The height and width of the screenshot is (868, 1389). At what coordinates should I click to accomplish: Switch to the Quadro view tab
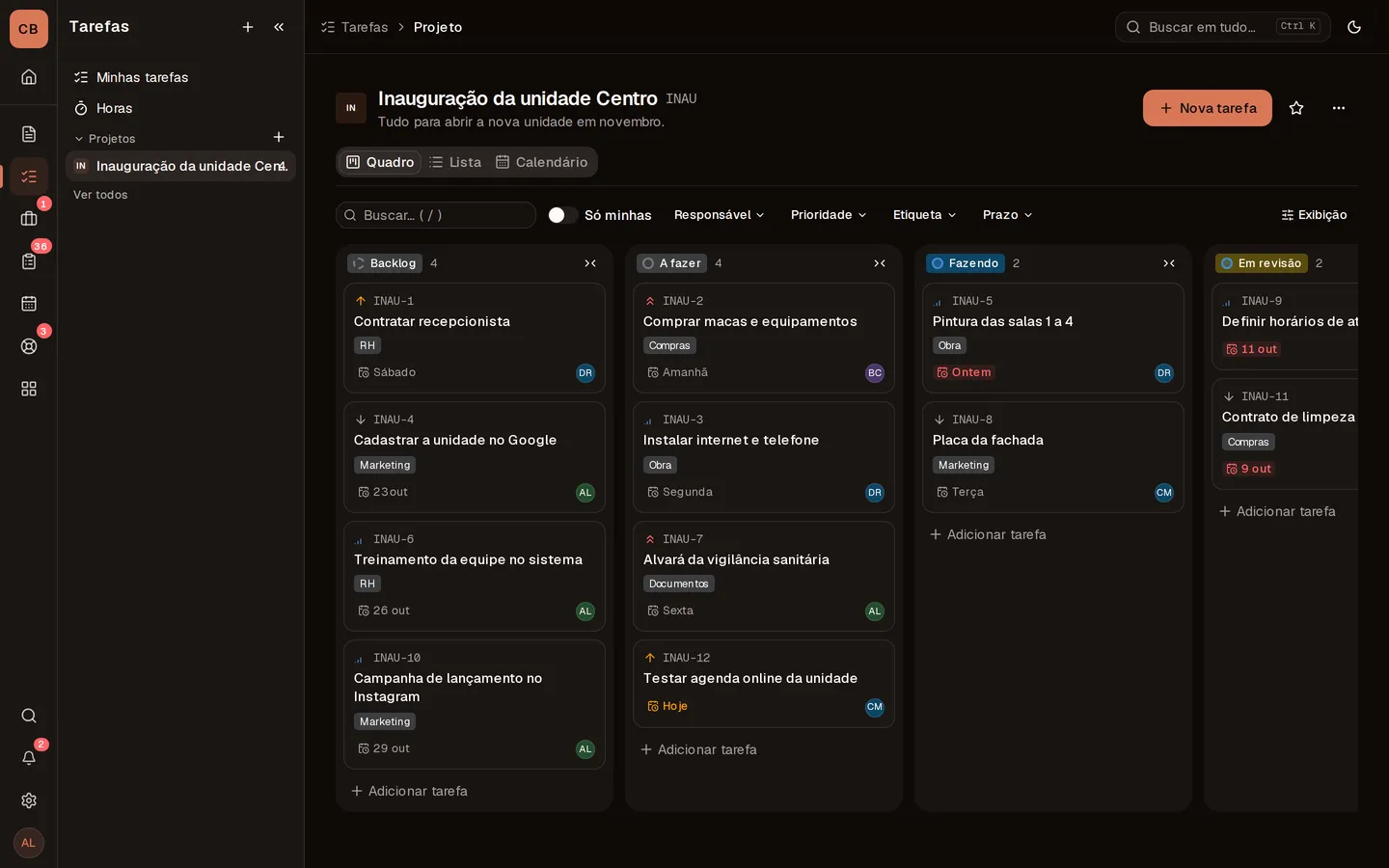pos(380,162)
